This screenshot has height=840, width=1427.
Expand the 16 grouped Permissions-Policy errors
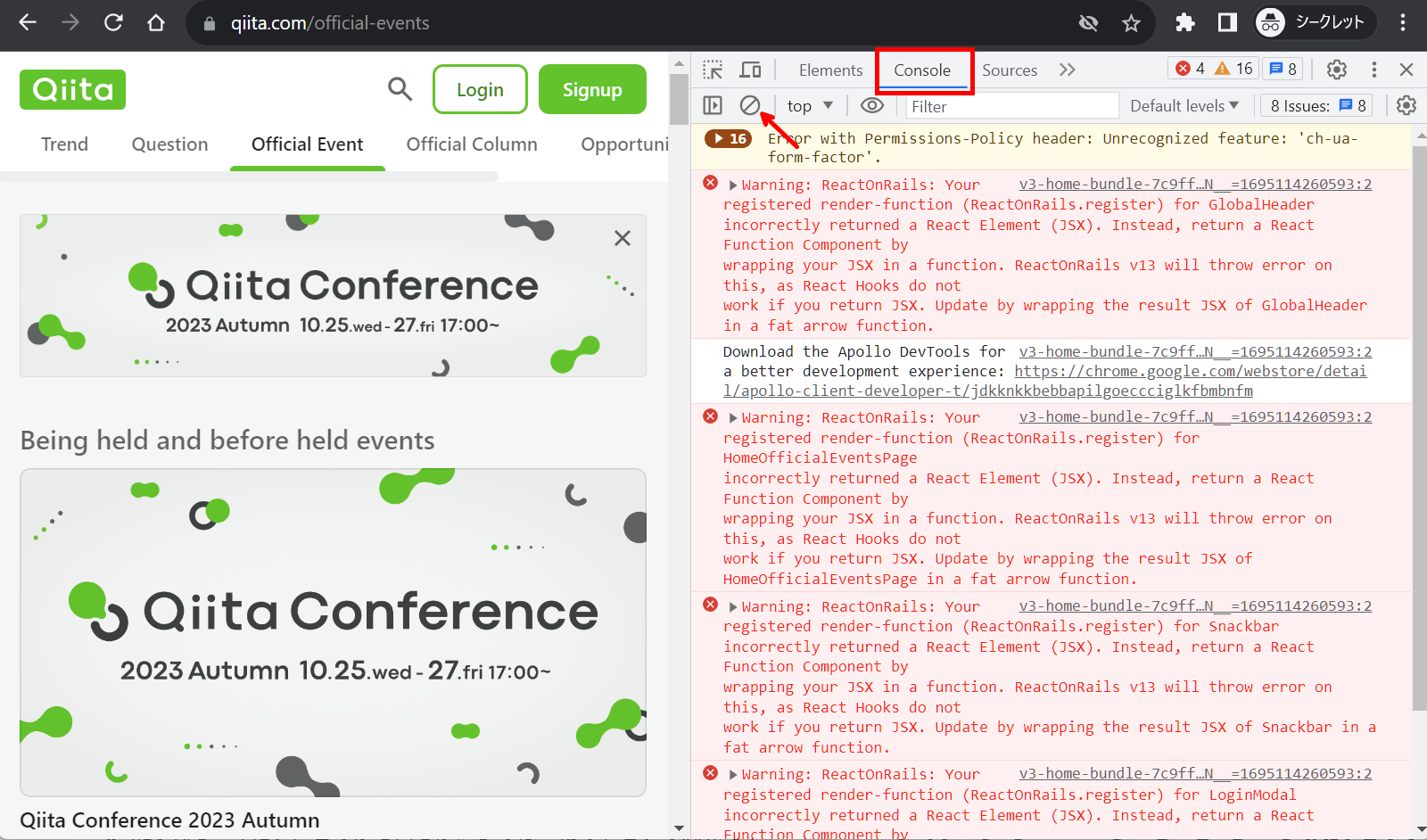728,138
